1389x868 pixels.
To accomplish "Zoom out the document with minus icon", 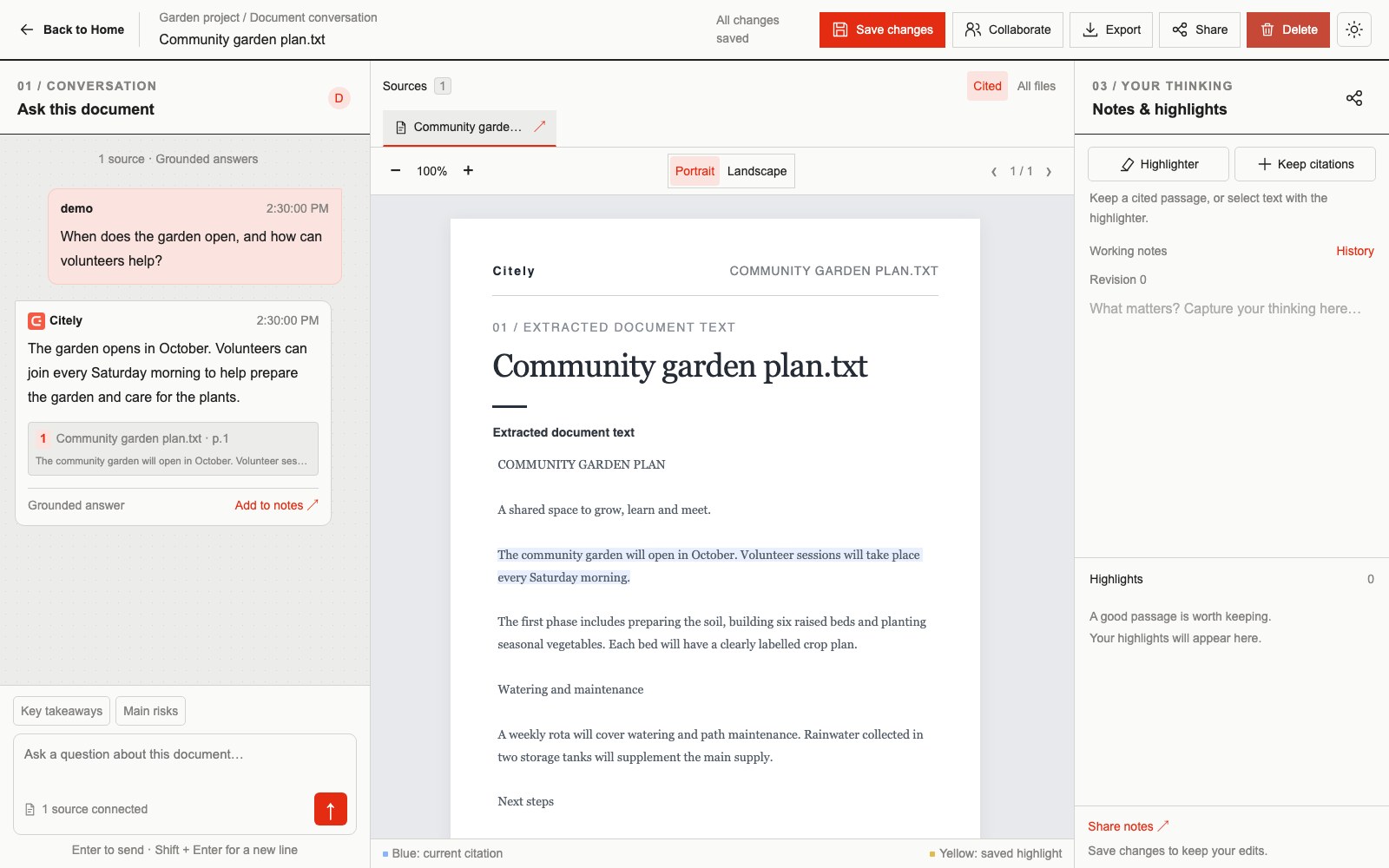I will click(x=396, y=171).
